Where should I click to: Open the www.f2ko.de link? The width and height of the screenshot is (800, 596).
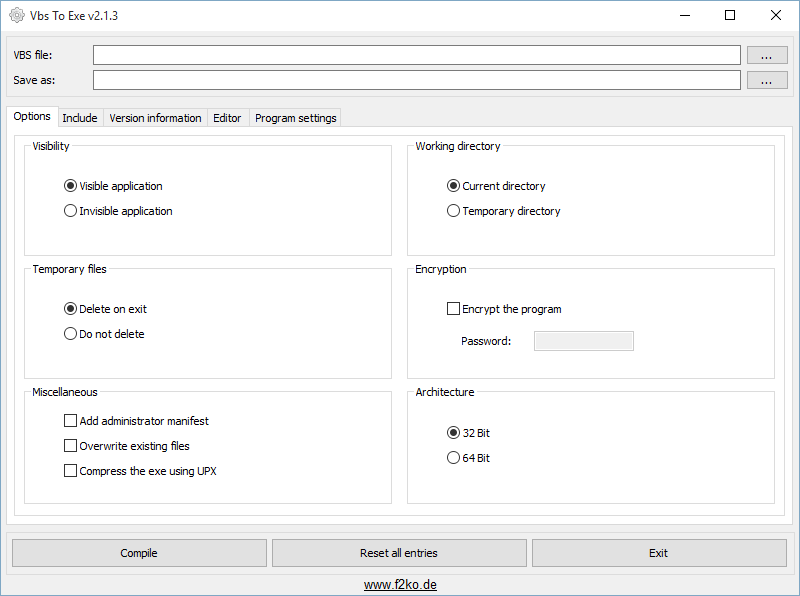[399, 584]
